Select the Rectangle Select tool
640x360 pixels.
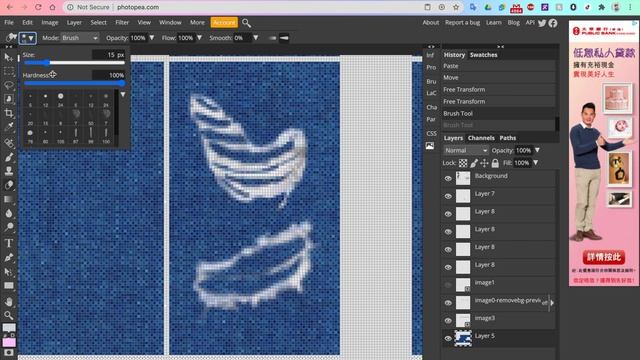click(x=9, y=72)
